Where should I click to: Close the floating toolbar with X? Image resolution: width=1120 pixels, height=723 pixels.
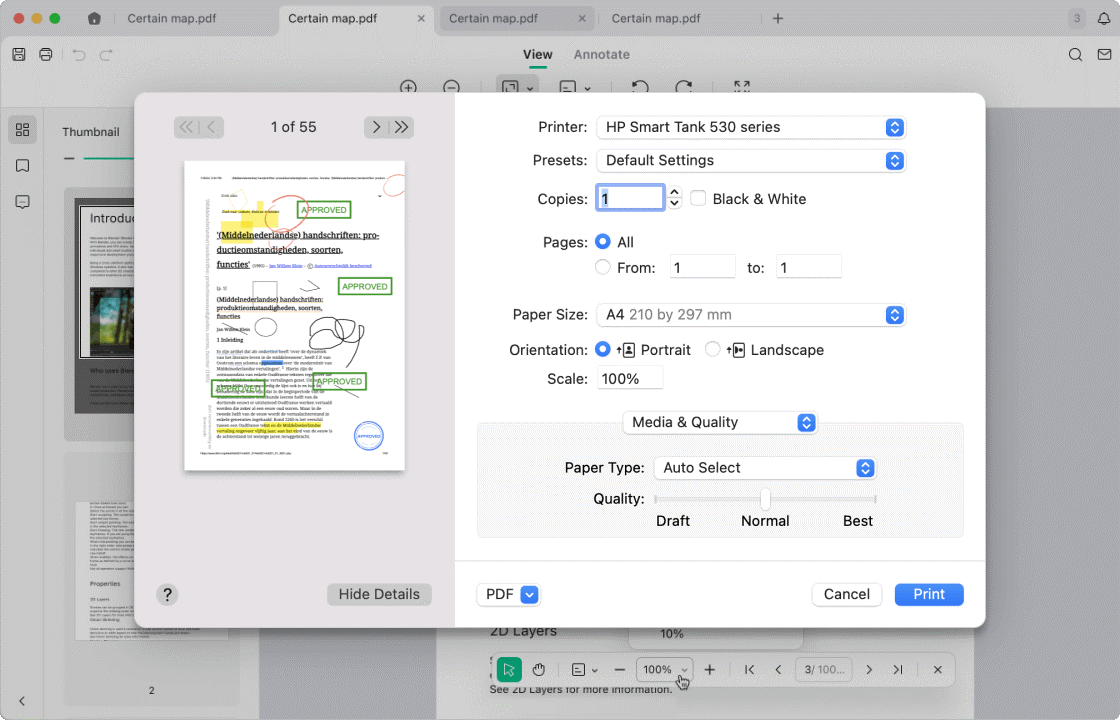[938, 669]
